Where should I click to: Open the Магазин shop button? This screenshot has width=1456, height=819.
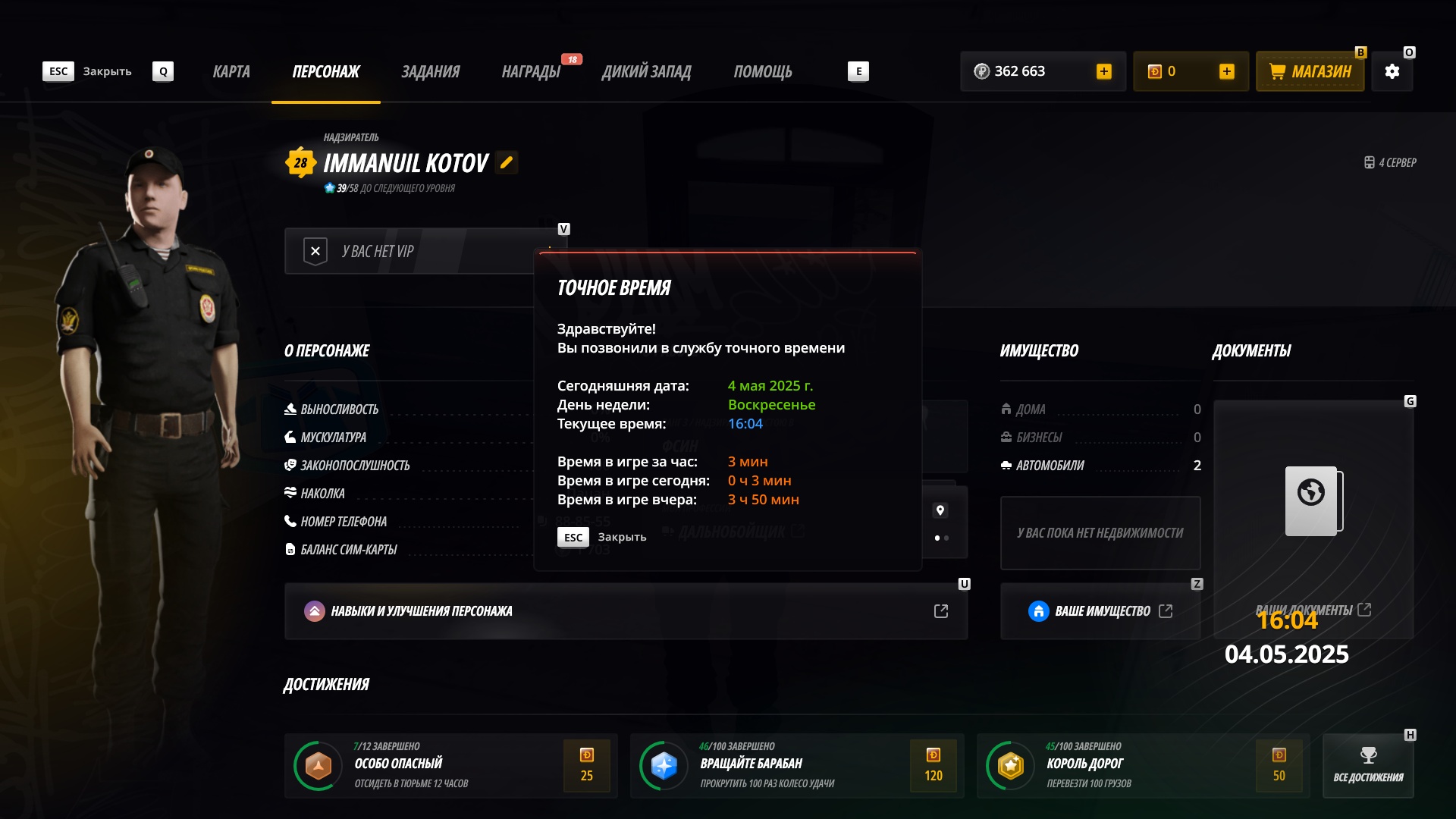pos(1310,71)
